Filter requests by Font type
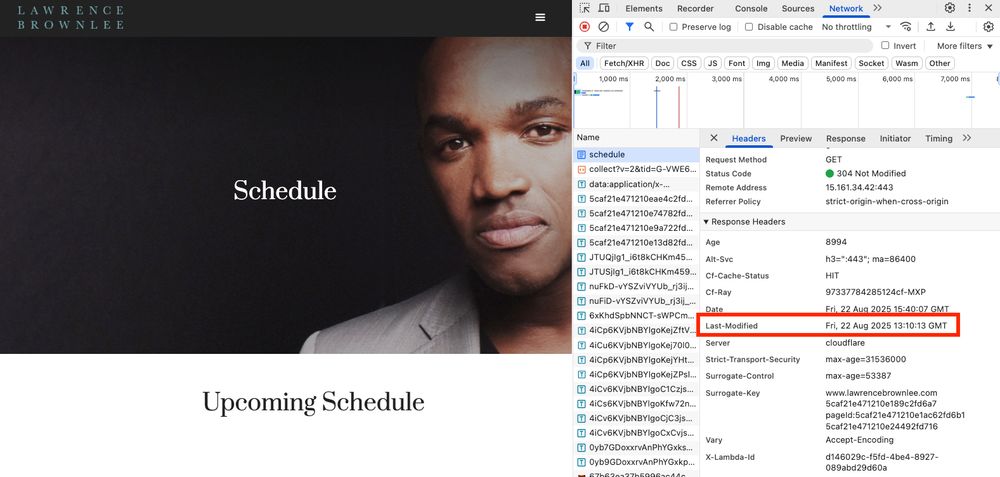Image resolution: width=1000 pixels, height=477 pixels. [x=737, y=63]
